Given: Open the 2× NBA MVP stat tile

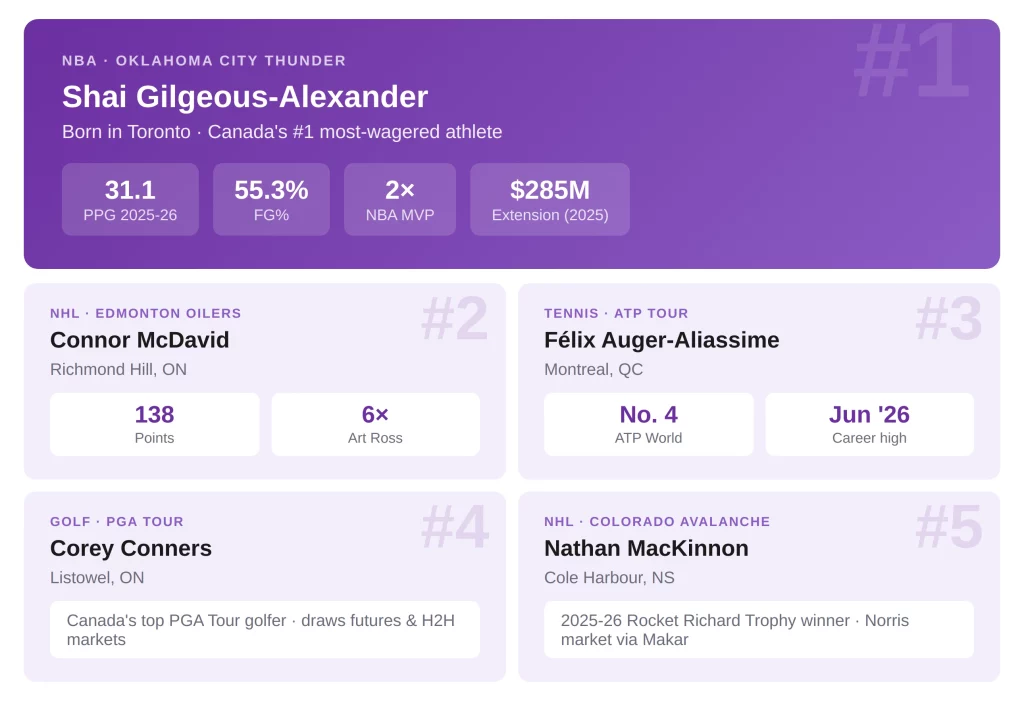Looking at the screenshot, I should [400, 199].
